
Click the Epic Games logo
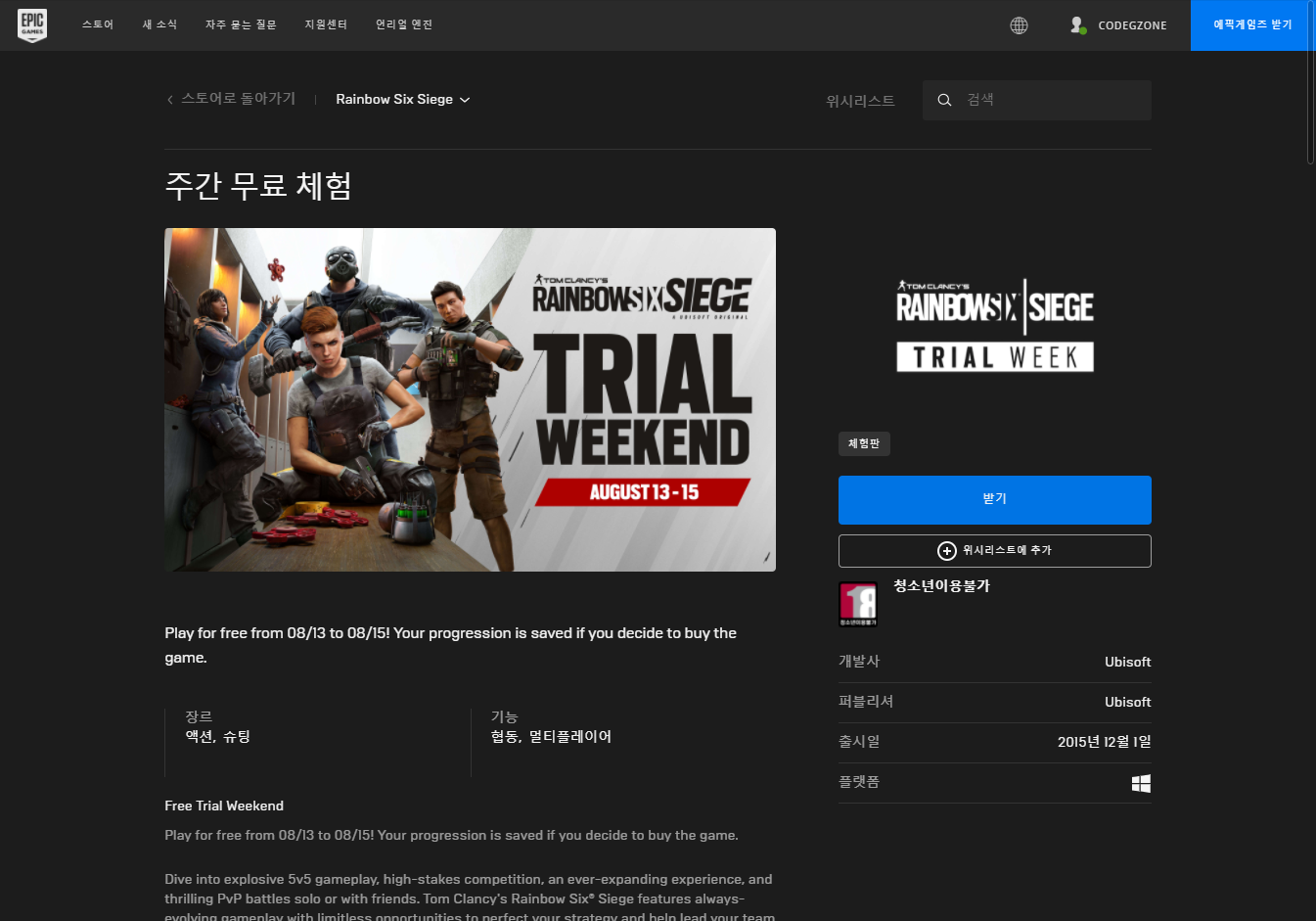coord(32,25)
